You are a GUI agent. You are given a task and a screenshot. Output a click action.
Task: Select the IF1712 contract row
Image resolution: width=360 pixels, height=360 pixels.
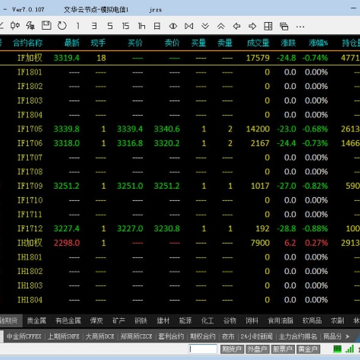pyautogui.click(x=180, y=229)
